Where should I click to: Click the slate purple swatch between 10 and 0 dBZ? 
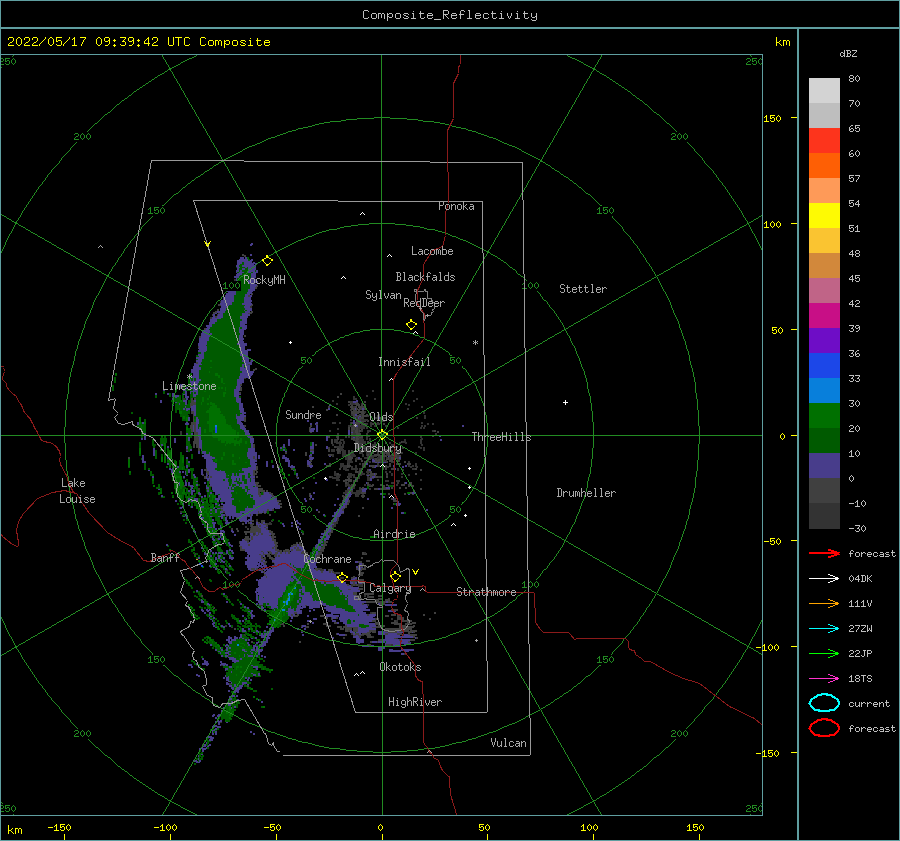(x=824, y=466)
